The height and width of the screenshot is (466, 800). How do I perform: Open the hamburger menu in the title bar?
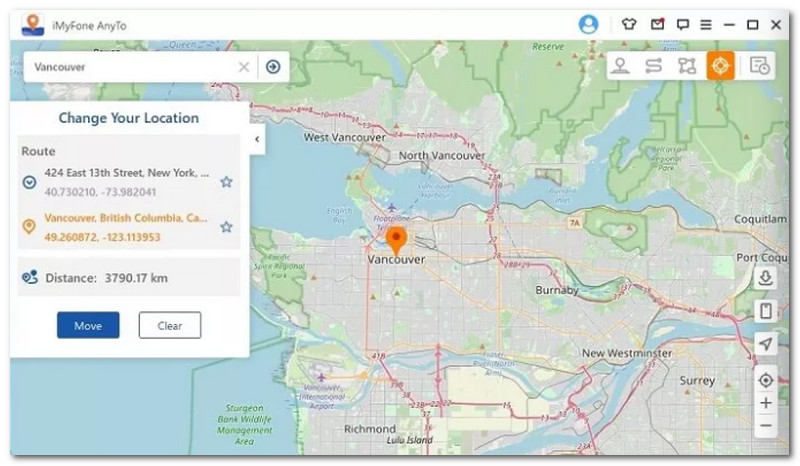coord(706,24)
